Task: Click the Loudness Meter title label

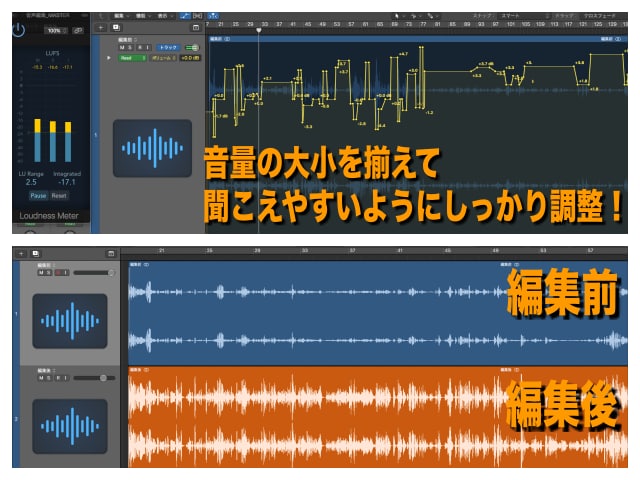Action: (x=49, y=216)
